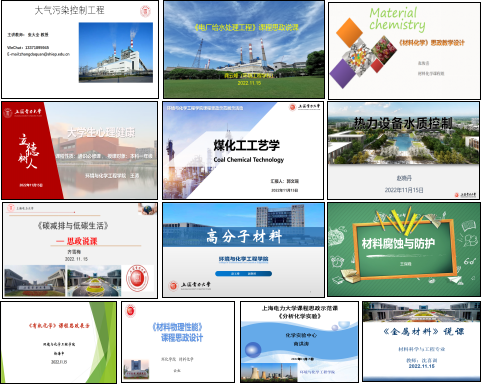The height and width of the screenshot is (384, 482).
Task: Select the 分析化学实验 blue wave slide
Action: click(299, 342)
